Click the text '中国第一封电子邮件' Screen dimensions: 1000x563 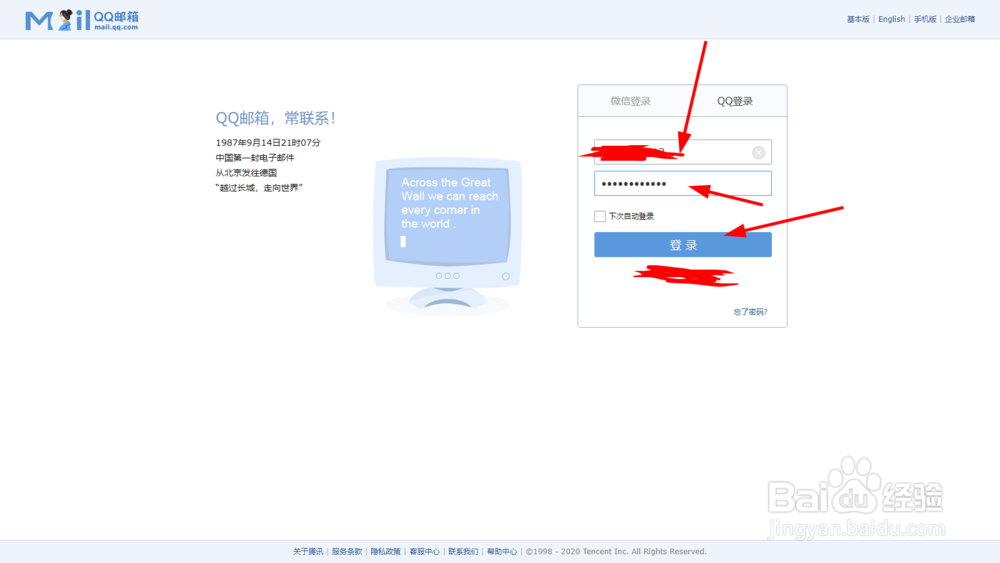point(255,157)
